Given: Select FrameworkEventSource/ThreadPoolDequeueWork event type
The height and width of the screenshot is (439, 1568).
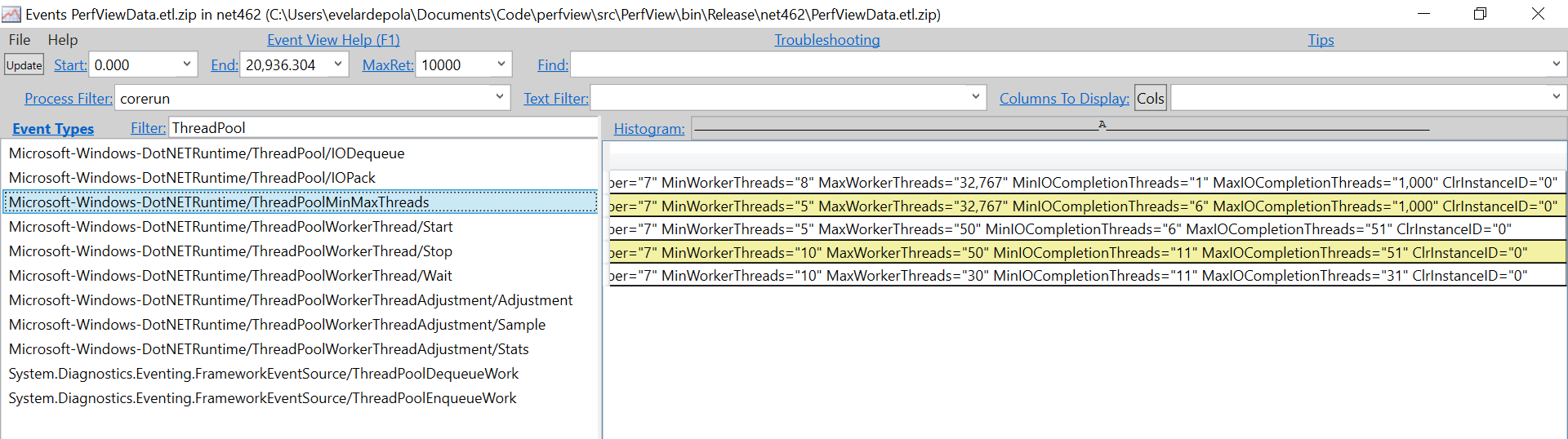Looking at the screenshot, I should (x=264, y=374).
